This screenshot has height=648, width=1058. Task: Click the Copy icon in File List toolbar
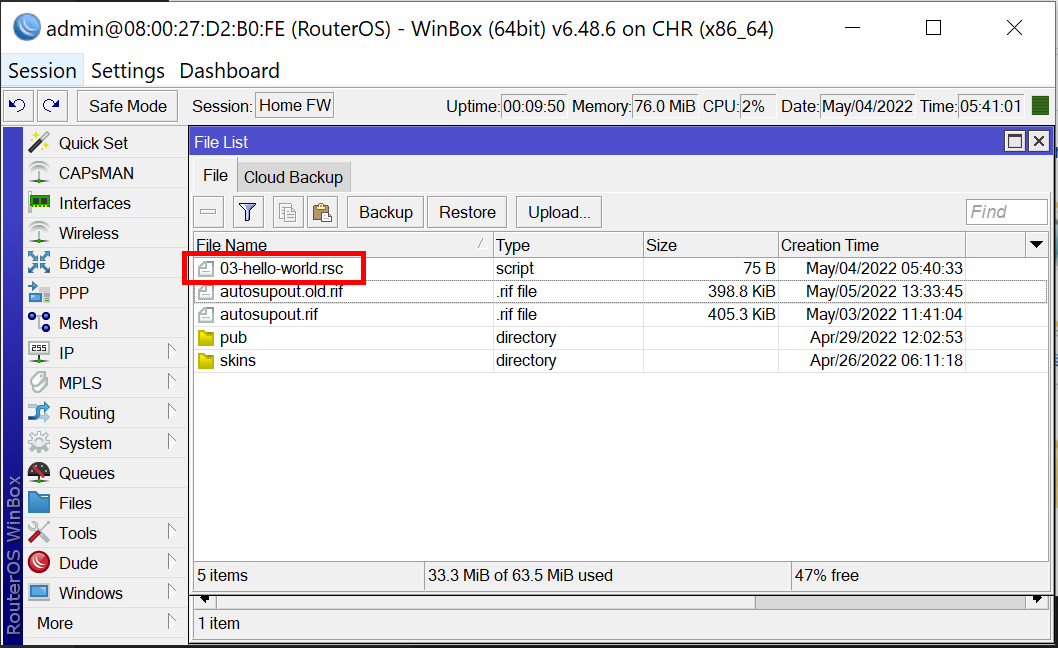coord(288,212)
